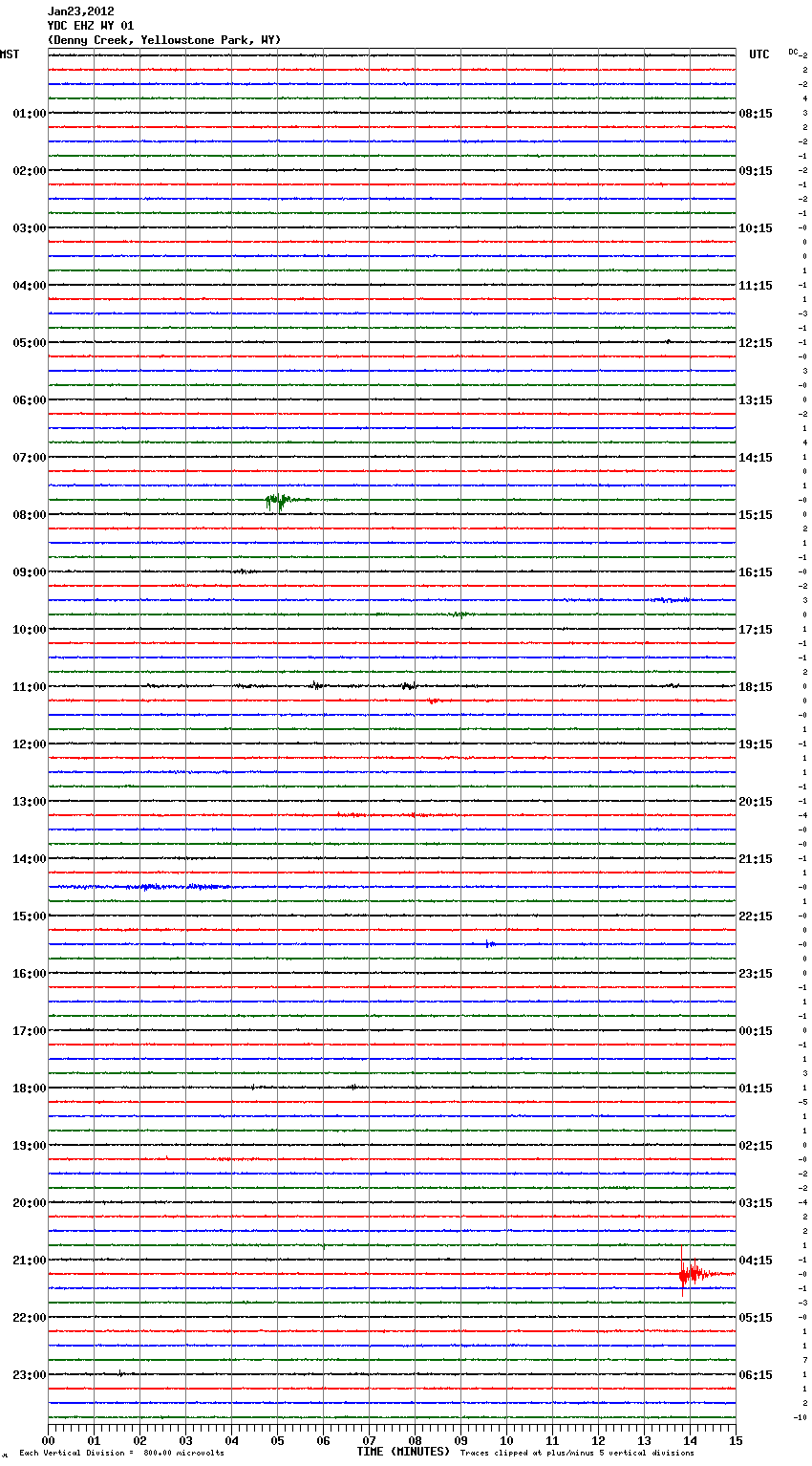
Task: Select the station code YDC EHZ WY 01
Action: point(91,26)
